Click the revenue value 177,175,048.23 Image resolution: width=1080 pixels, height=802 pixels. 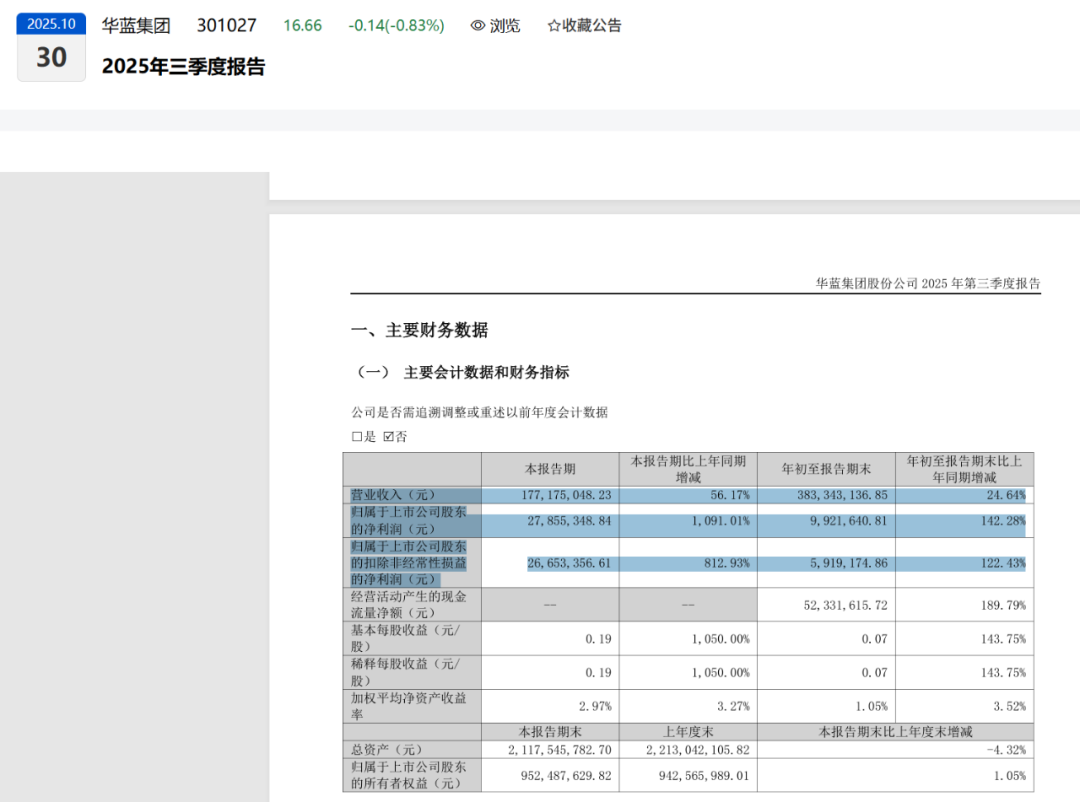click(566, 494)
